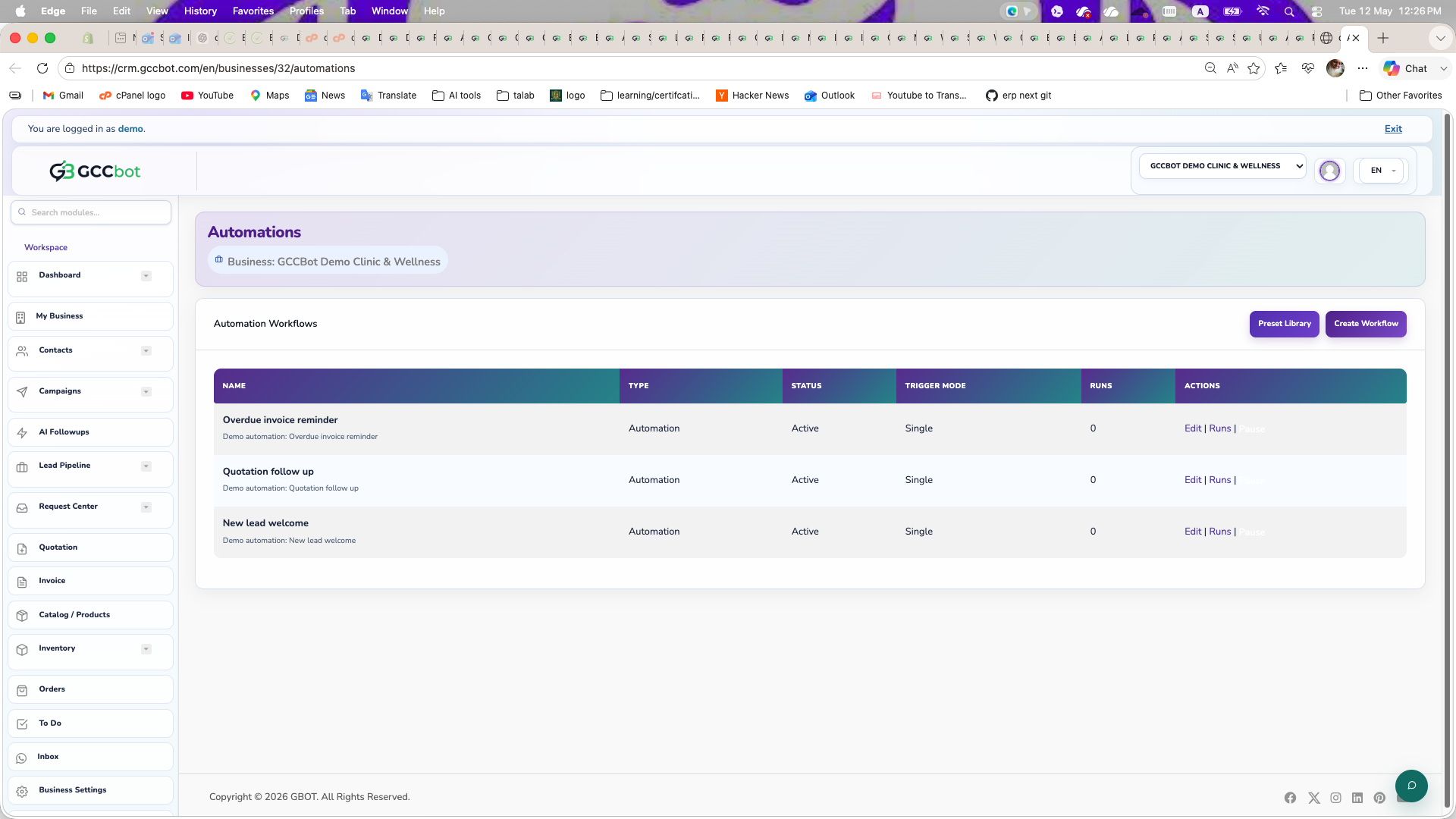This screenshot has width=1456, height=819.
Task: Open the History menu
Action: 200,11
